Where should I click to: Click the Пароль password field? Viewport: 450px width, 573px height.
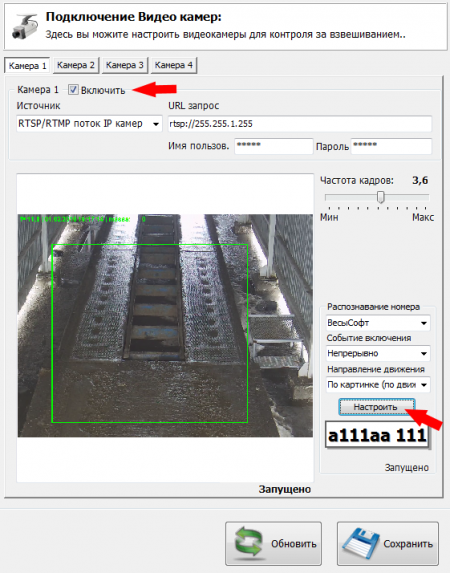tap(391, 146)
